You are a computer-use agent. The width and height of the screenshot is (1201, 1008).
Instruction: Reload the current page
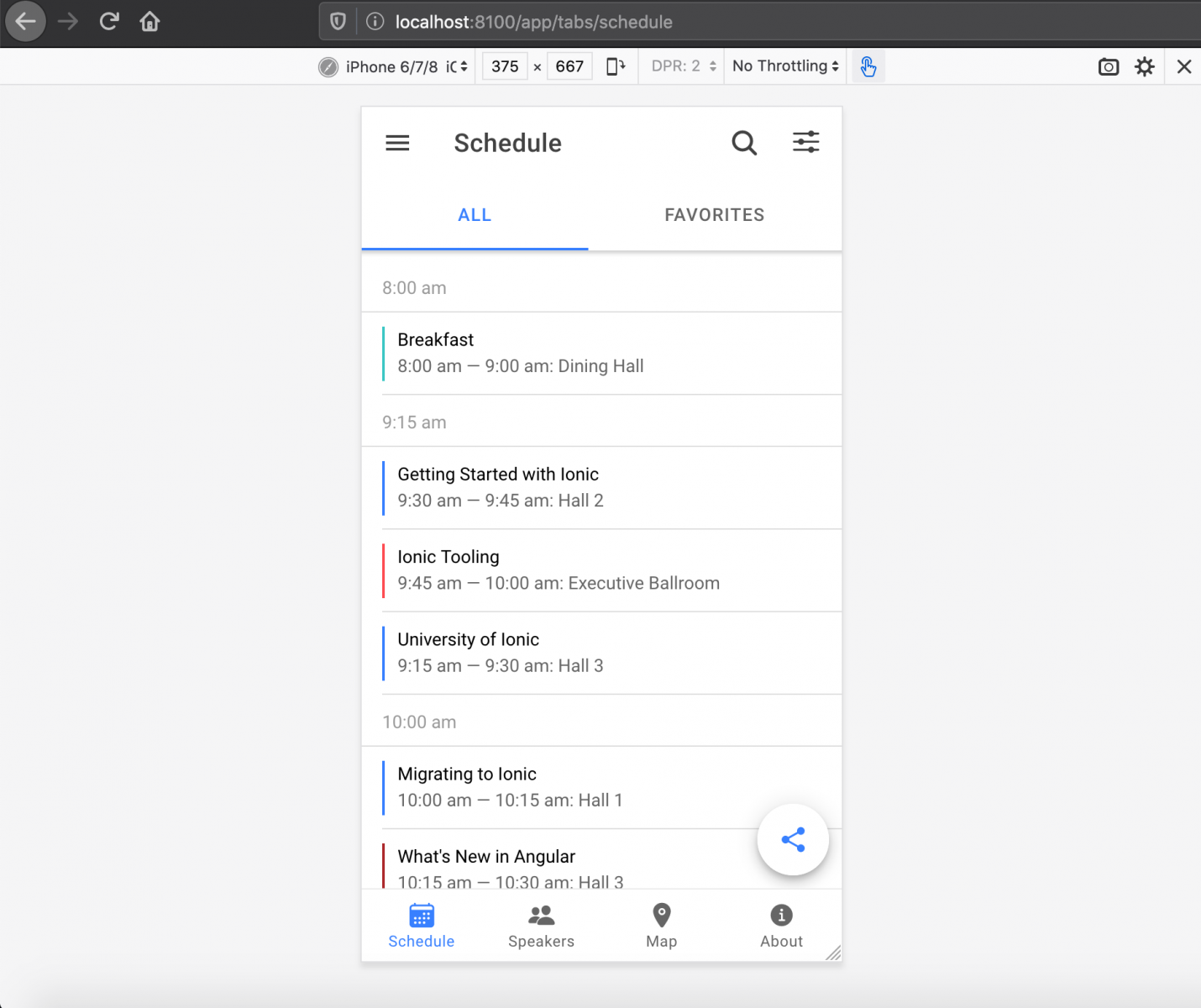pyautogui.click(x=109, y=22)
